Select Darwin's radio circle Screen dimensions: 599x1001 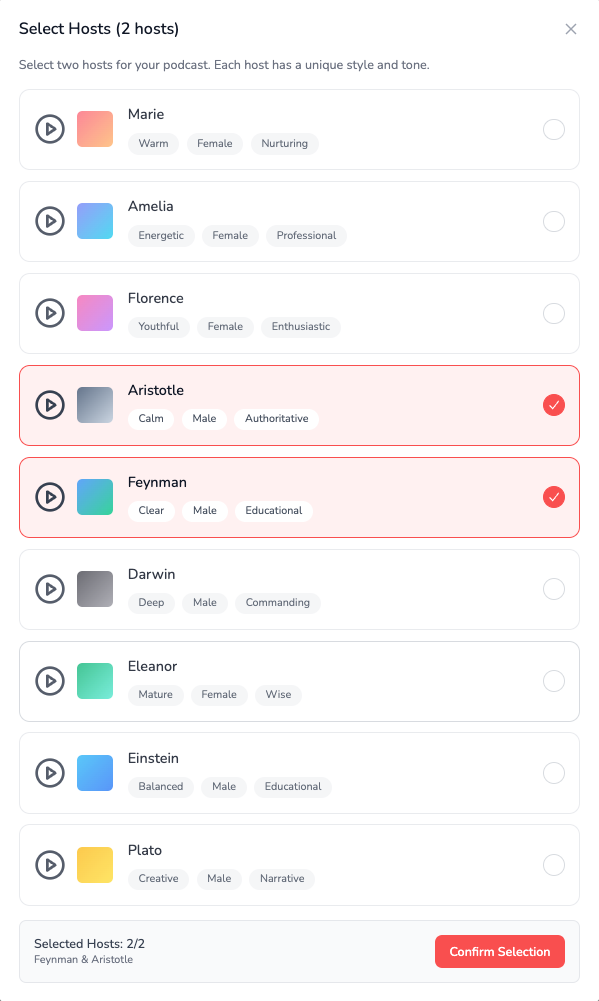554,589
